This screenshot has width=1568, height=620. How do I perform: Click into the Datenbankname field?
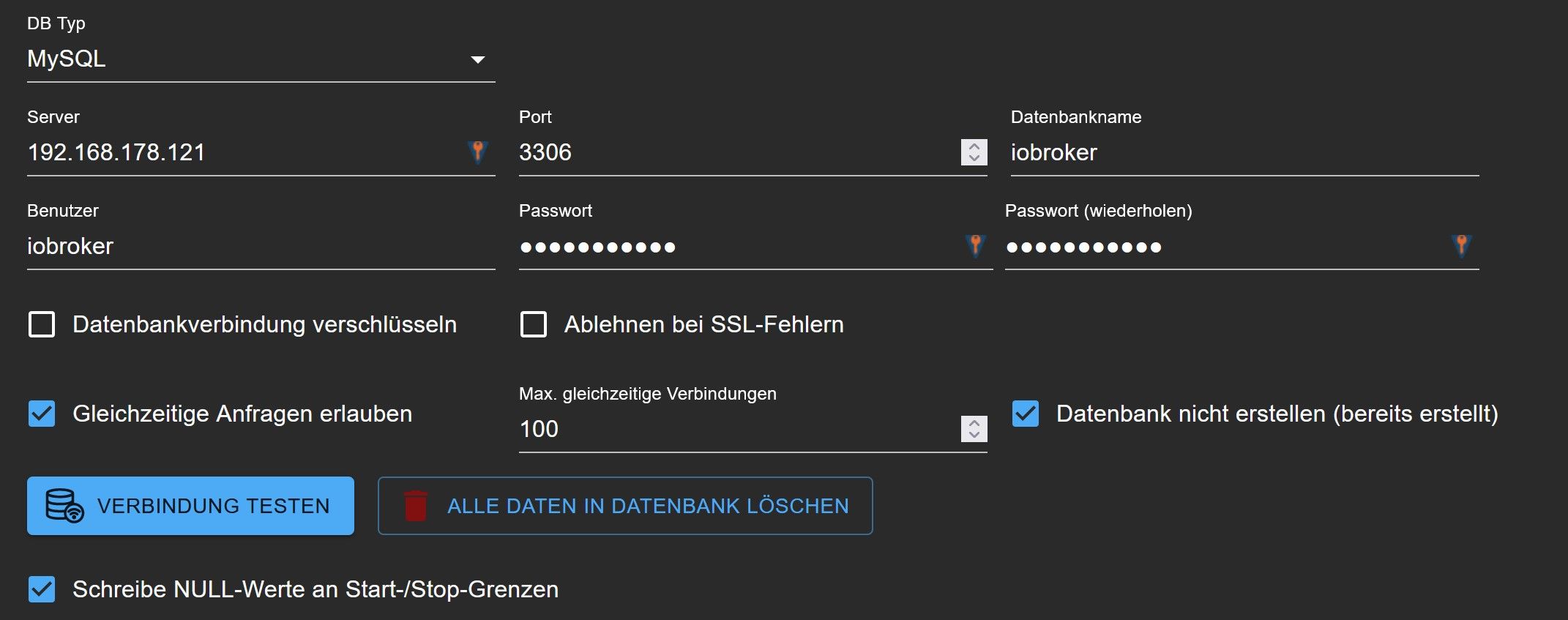click(1244, 152)
